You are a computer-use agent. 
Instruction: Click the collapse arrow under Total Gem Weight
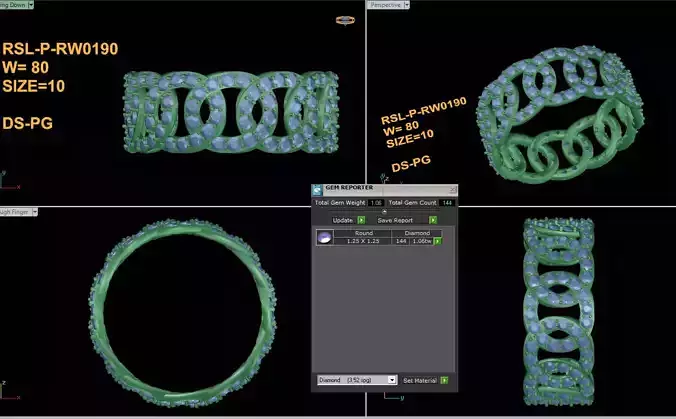pyautogui.click(x=384, y=211)
